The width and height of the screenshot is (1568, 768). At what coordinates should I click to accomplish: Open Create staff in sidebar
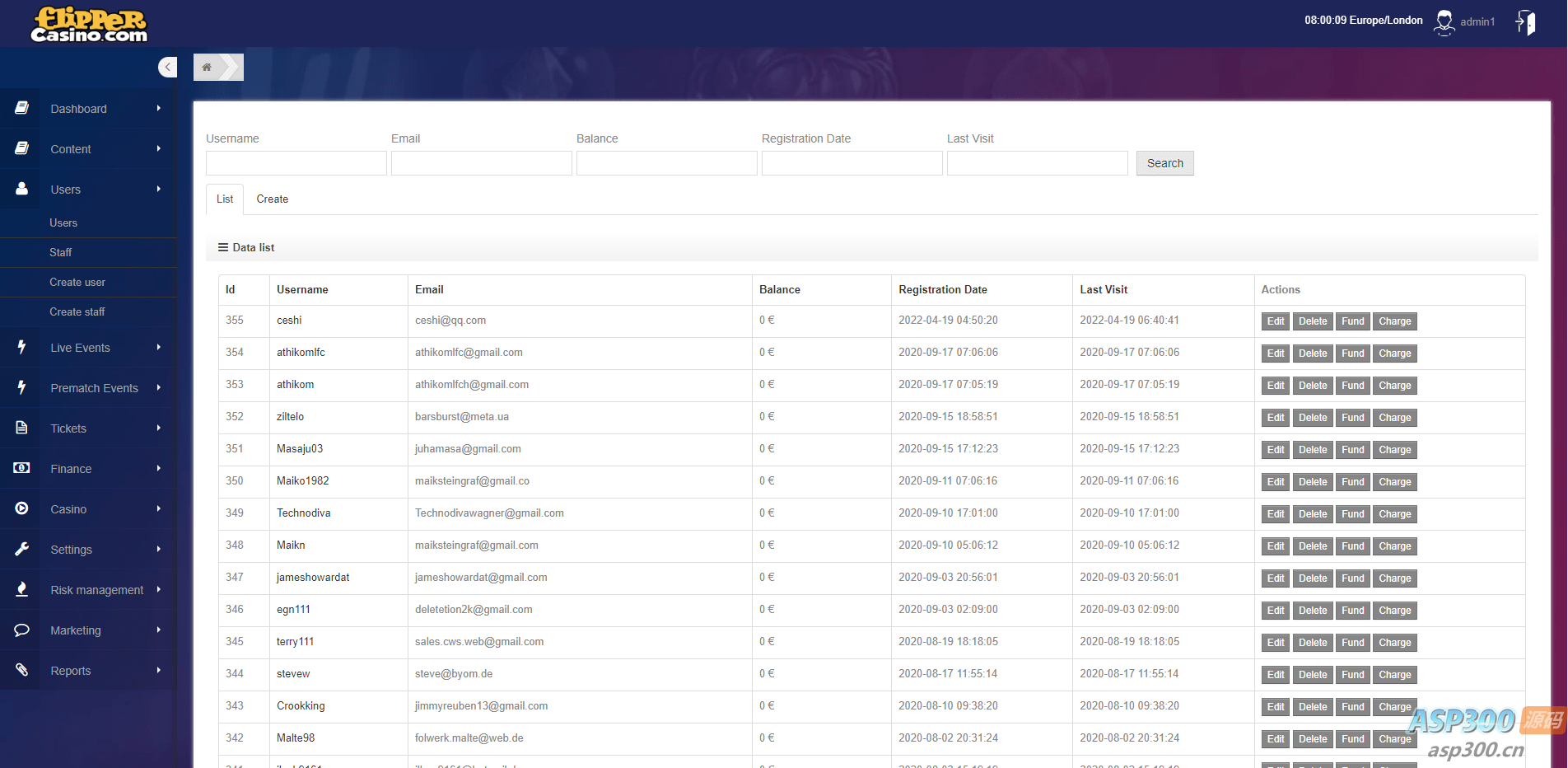[x=77, y=312]
